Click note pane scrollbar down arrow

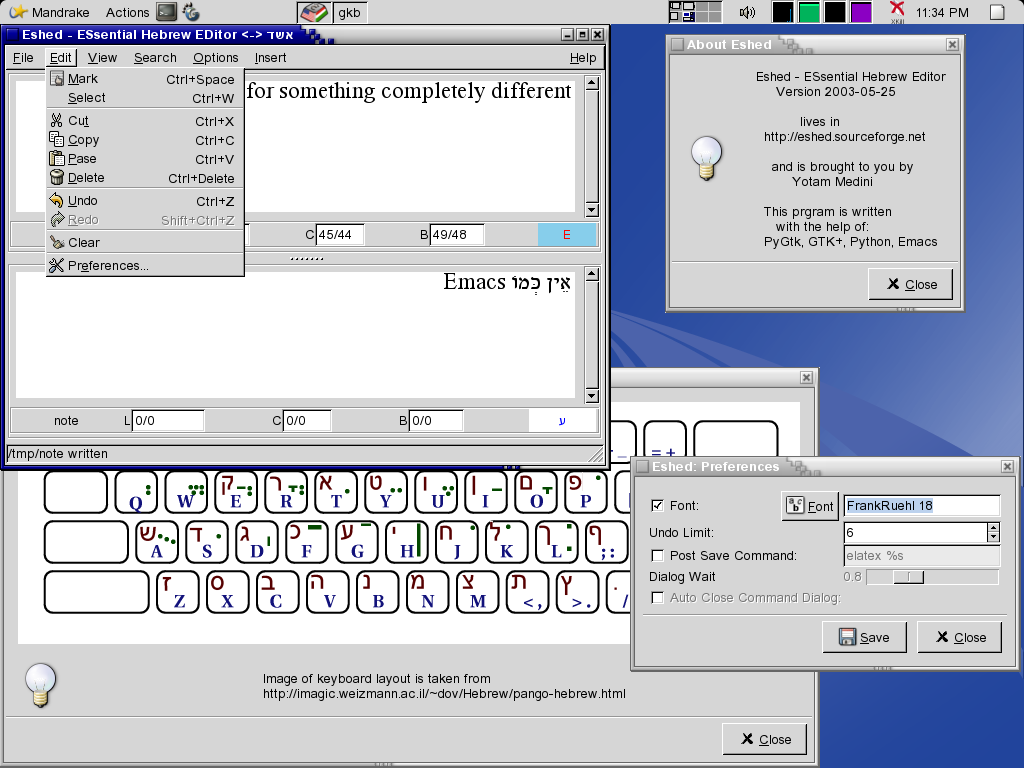tap(592, 396)
